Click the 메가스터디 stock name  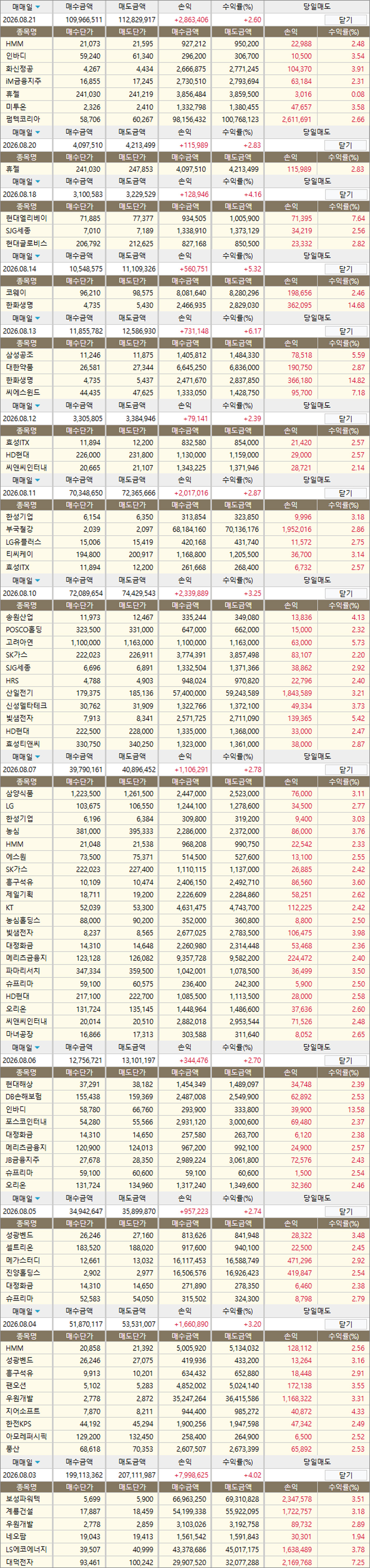pos(23,1260)
